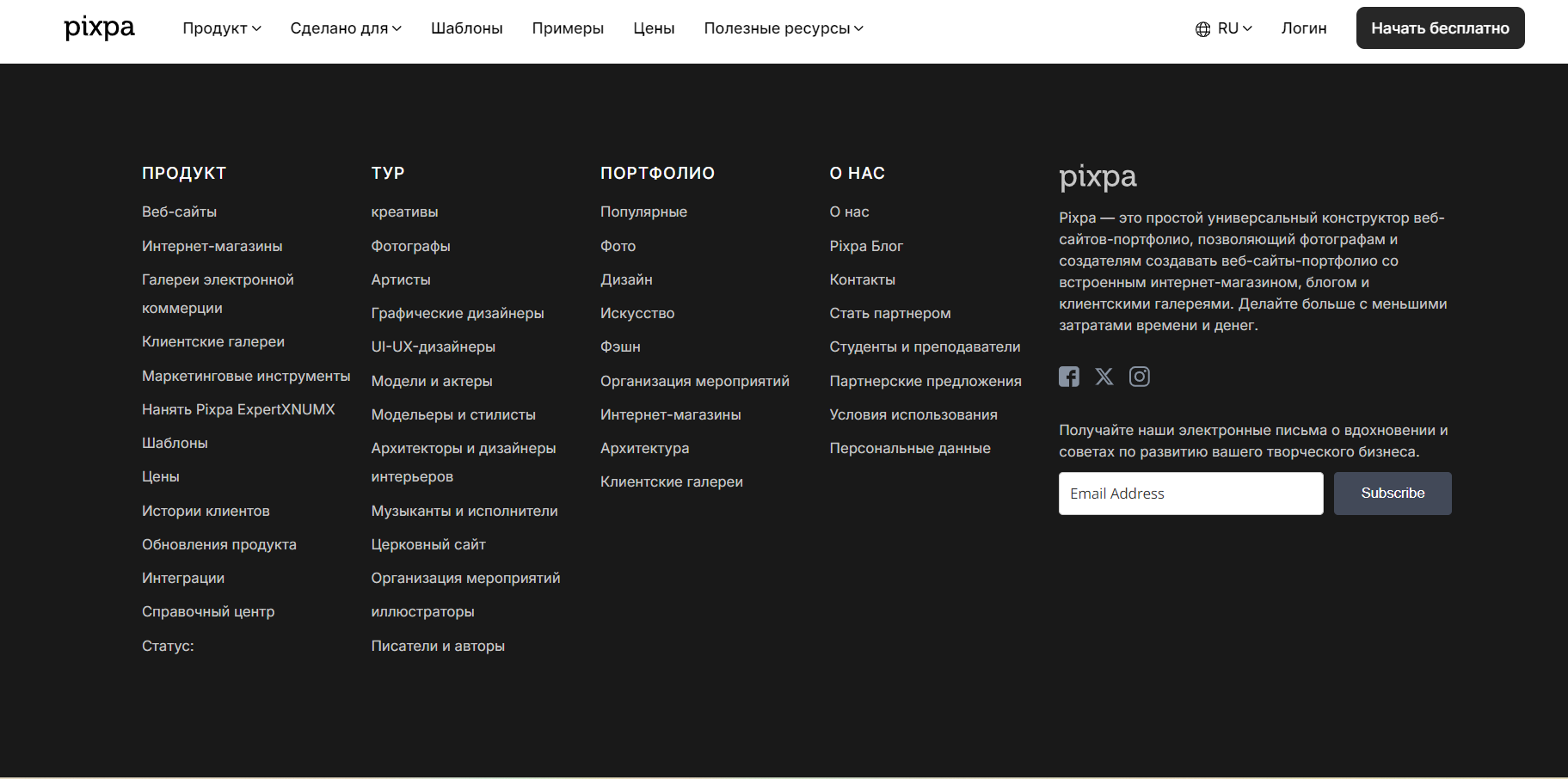The image size is (1568, 779).
Task: Expand the Сделано для dropdown
Action: point(345,28)
